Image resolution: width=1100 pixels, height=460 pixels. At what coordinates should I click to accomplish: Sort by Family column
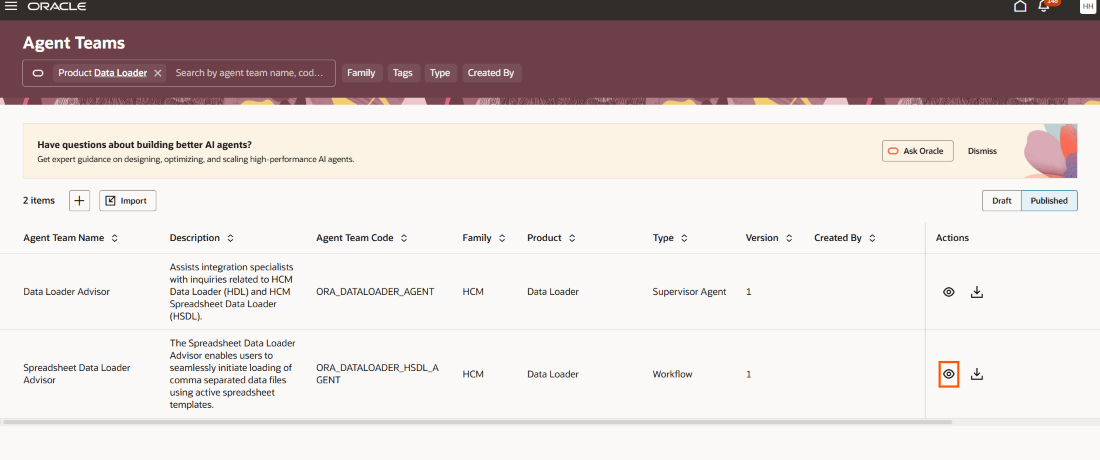(502, 238)
